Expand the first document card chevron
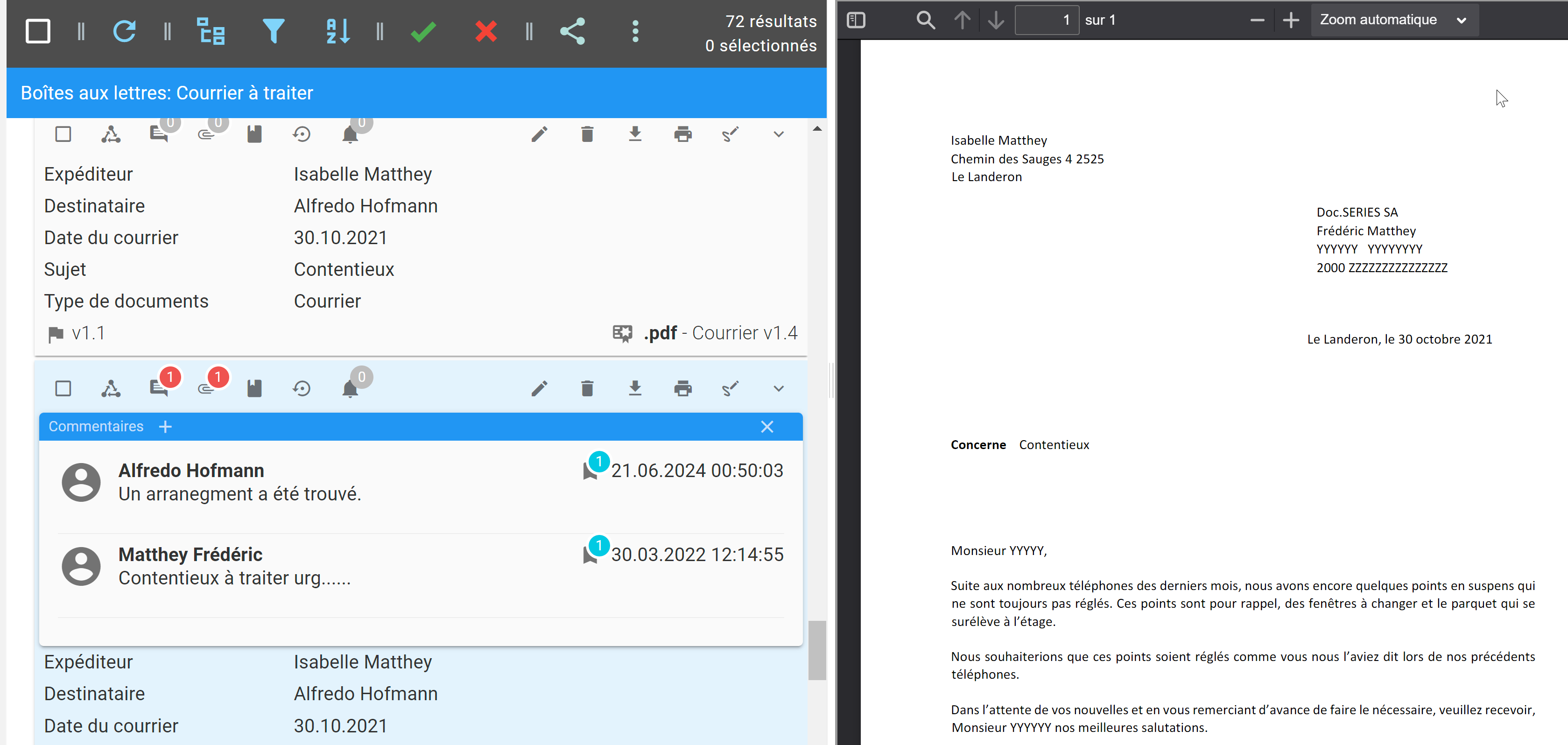The height and width of the screenshot is (745, 1568). tap(779, 134)
